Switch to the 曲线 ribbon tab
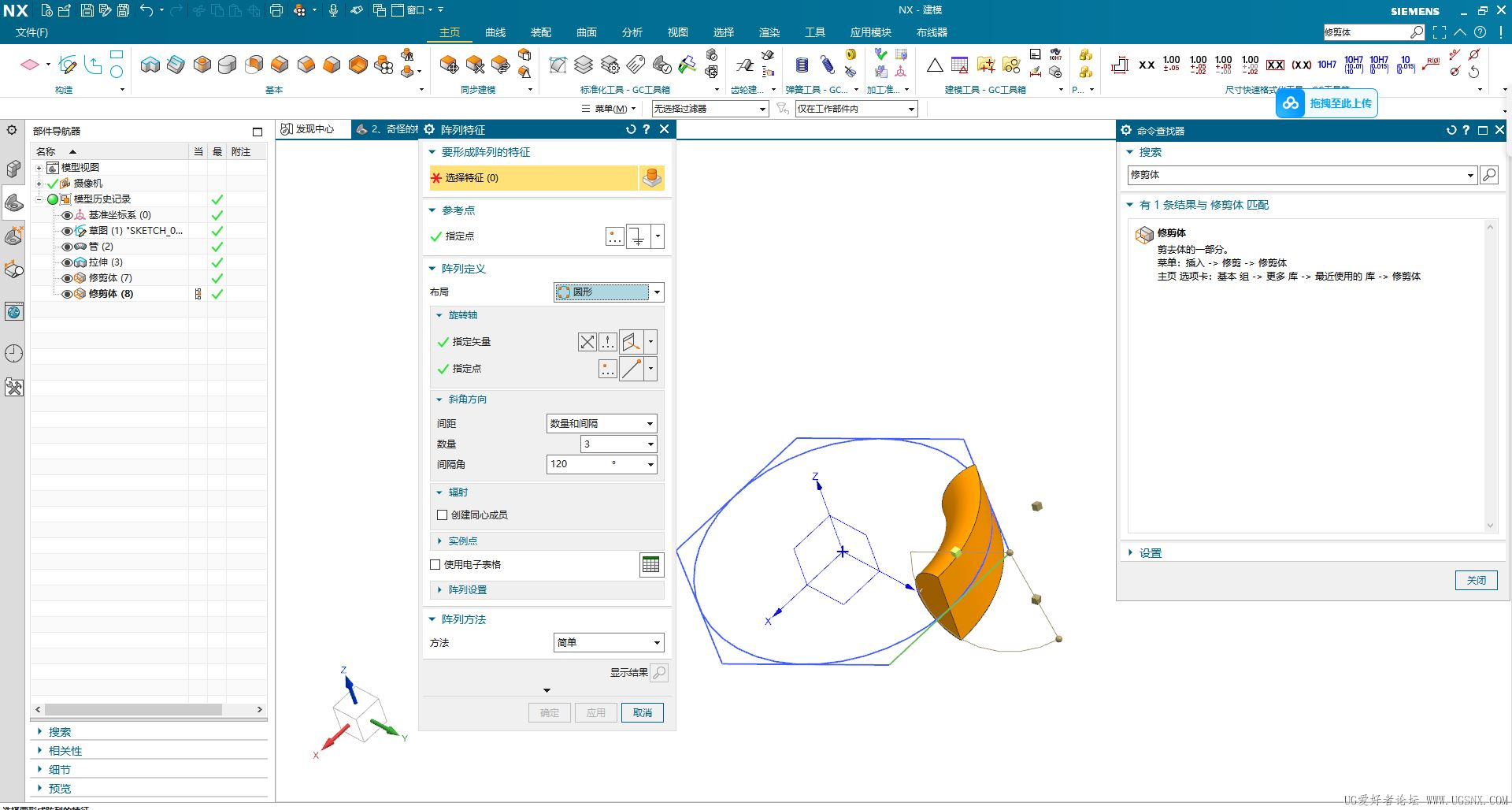Viewport: 1512px width, 810px height. [495, 32]
